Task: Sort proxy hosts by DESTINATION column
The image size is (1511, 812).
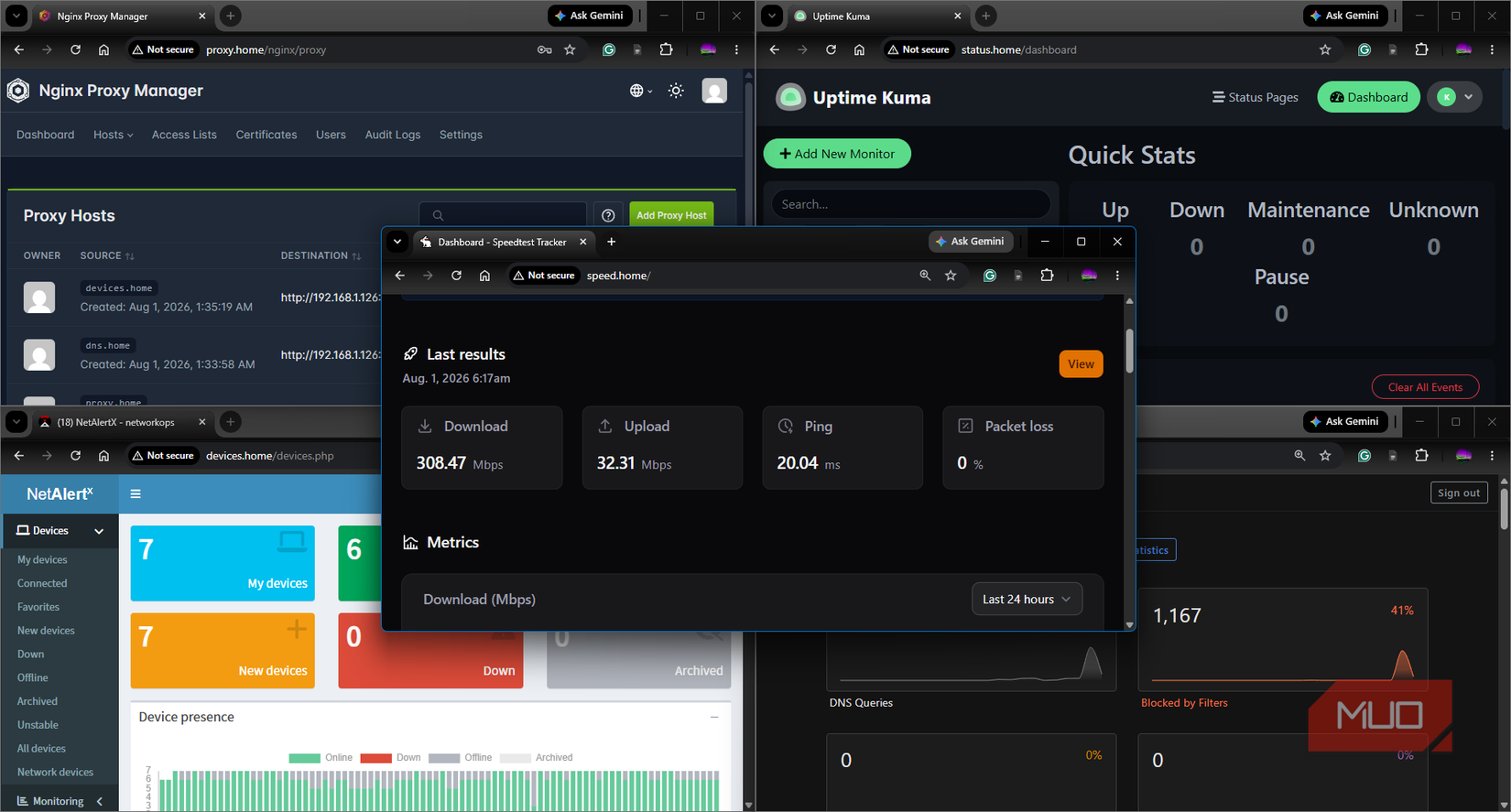Action: [x=321, y=255]
